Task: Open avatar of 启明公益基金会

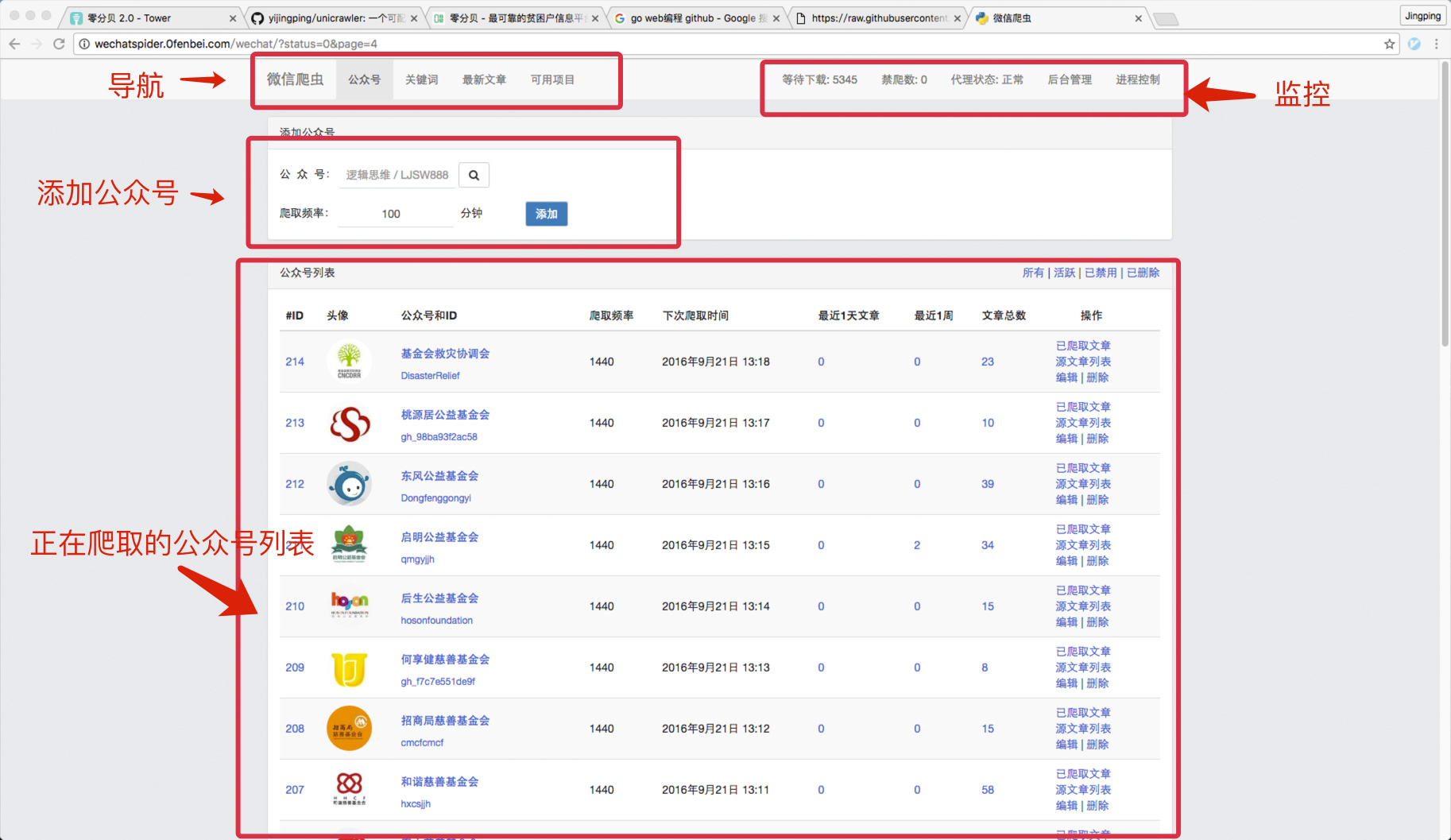Action: 349,545
